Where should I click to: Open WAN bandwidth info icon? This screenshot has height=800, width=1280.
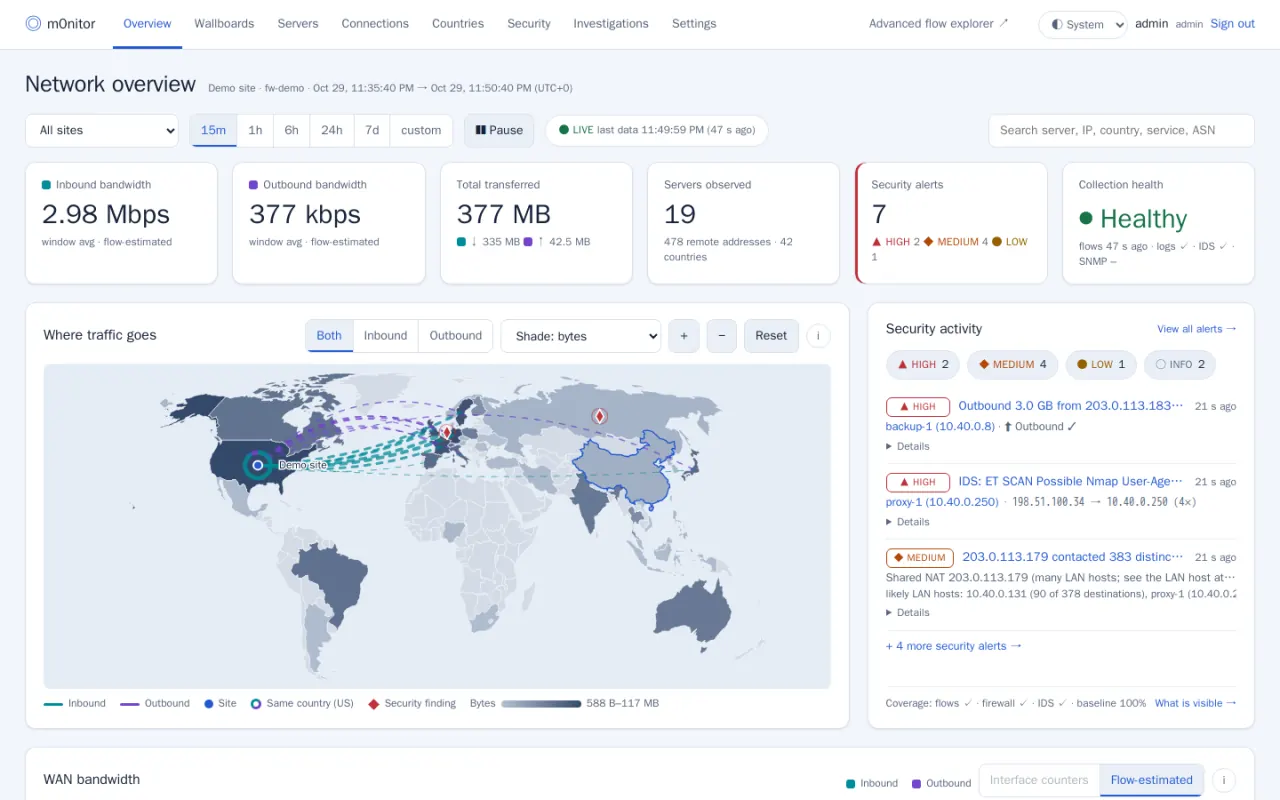pos(1223,780)
